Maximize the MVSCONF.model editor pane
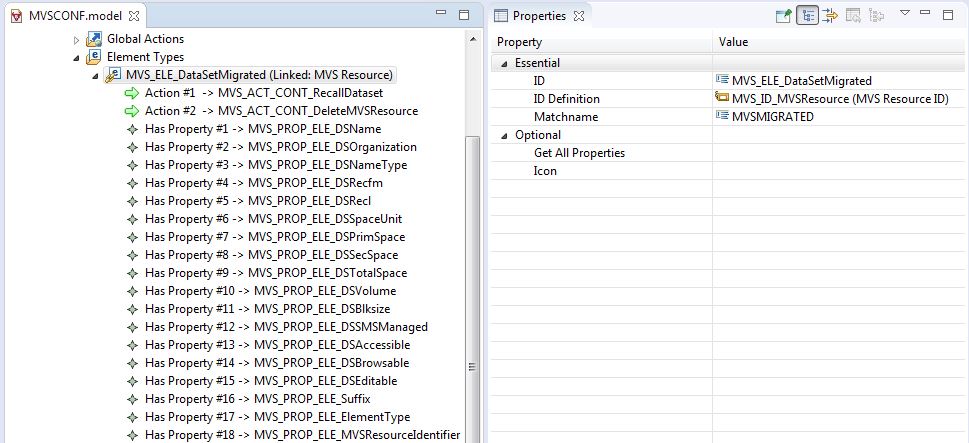969x443 pixels. pyautogui.click(x=463, y=15)
